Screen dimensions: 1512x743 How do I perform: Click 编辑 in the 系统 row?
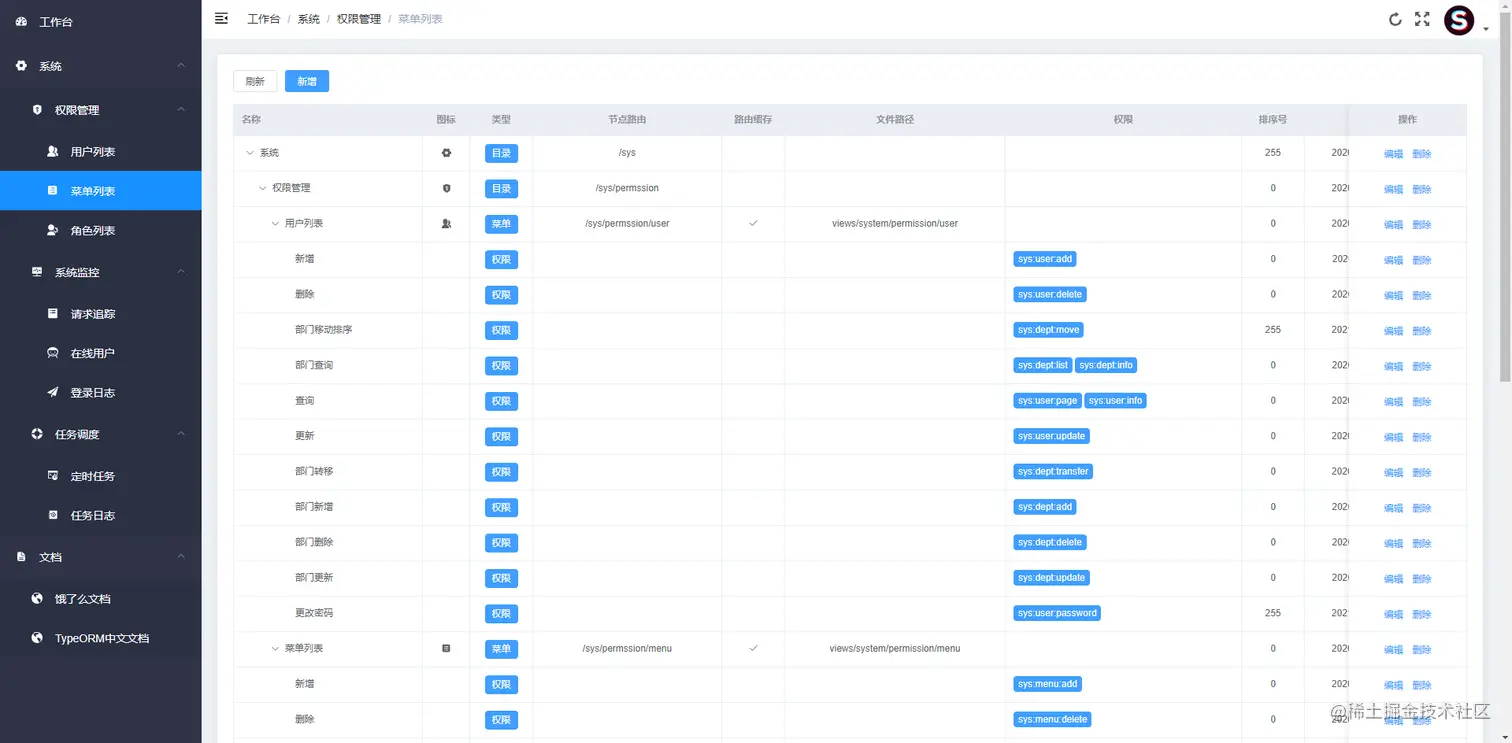(x=1393, y=154)
